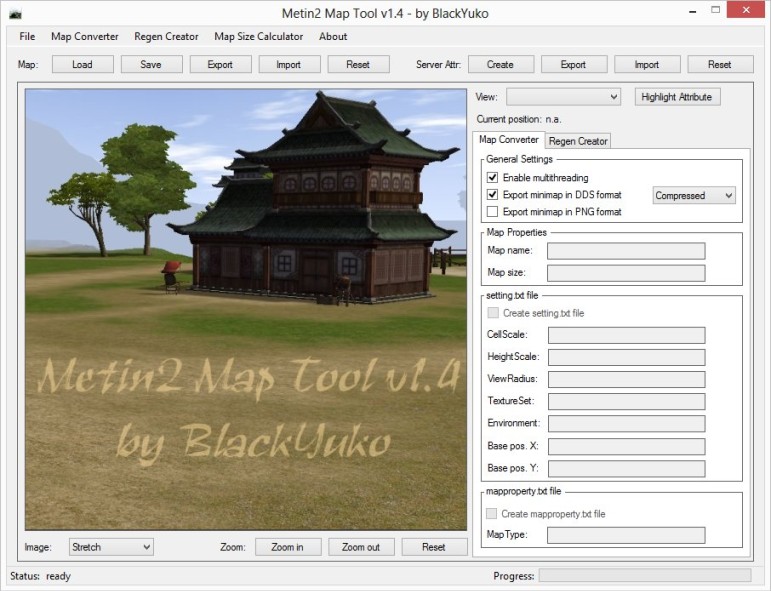The width and height of the screenshot is (771, 591).
Task: Click the HeightScale field
Action: click(626, 357)
